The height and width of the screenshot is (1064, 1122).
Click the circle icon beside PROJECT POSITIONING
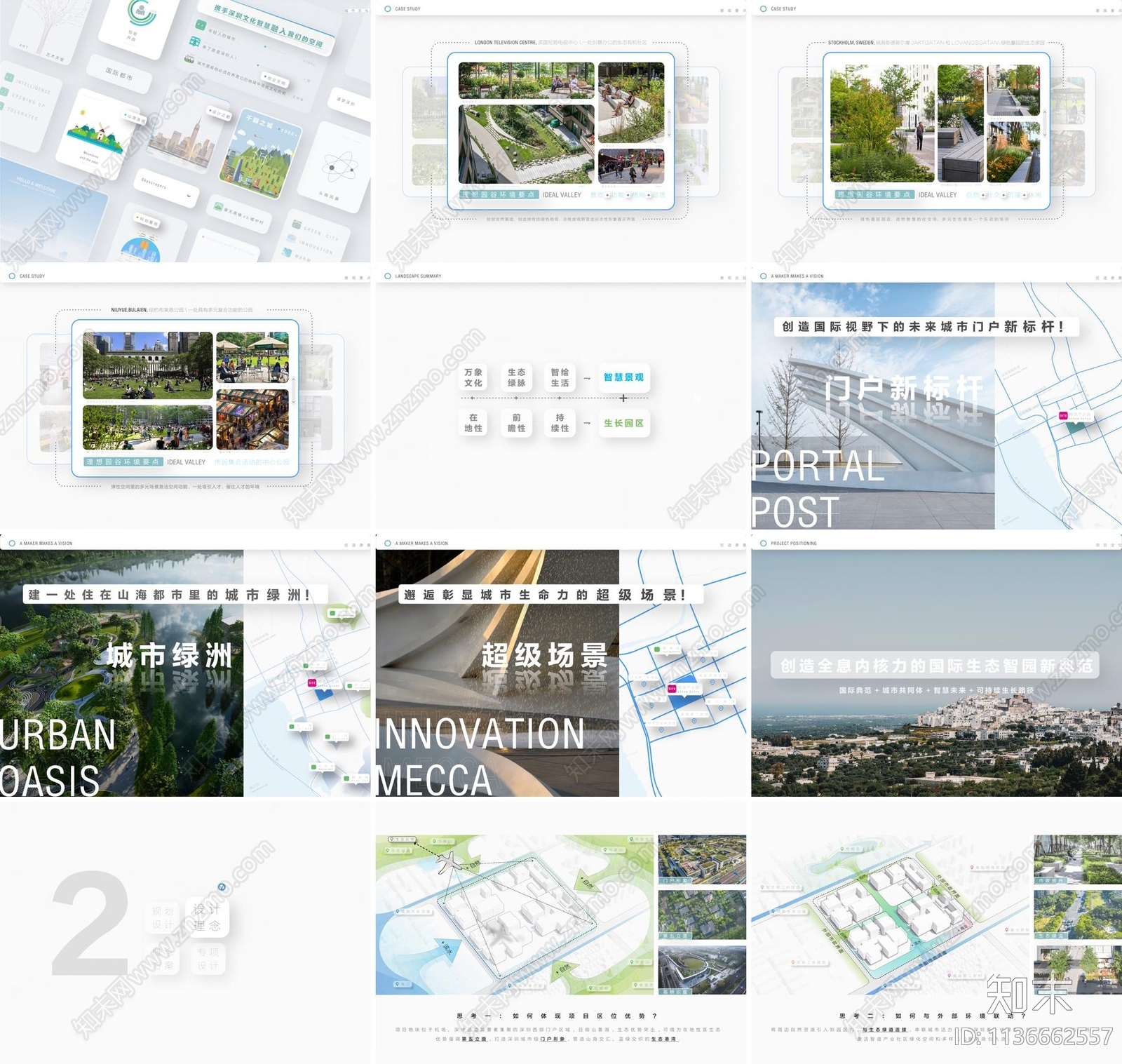coord(764,544)
